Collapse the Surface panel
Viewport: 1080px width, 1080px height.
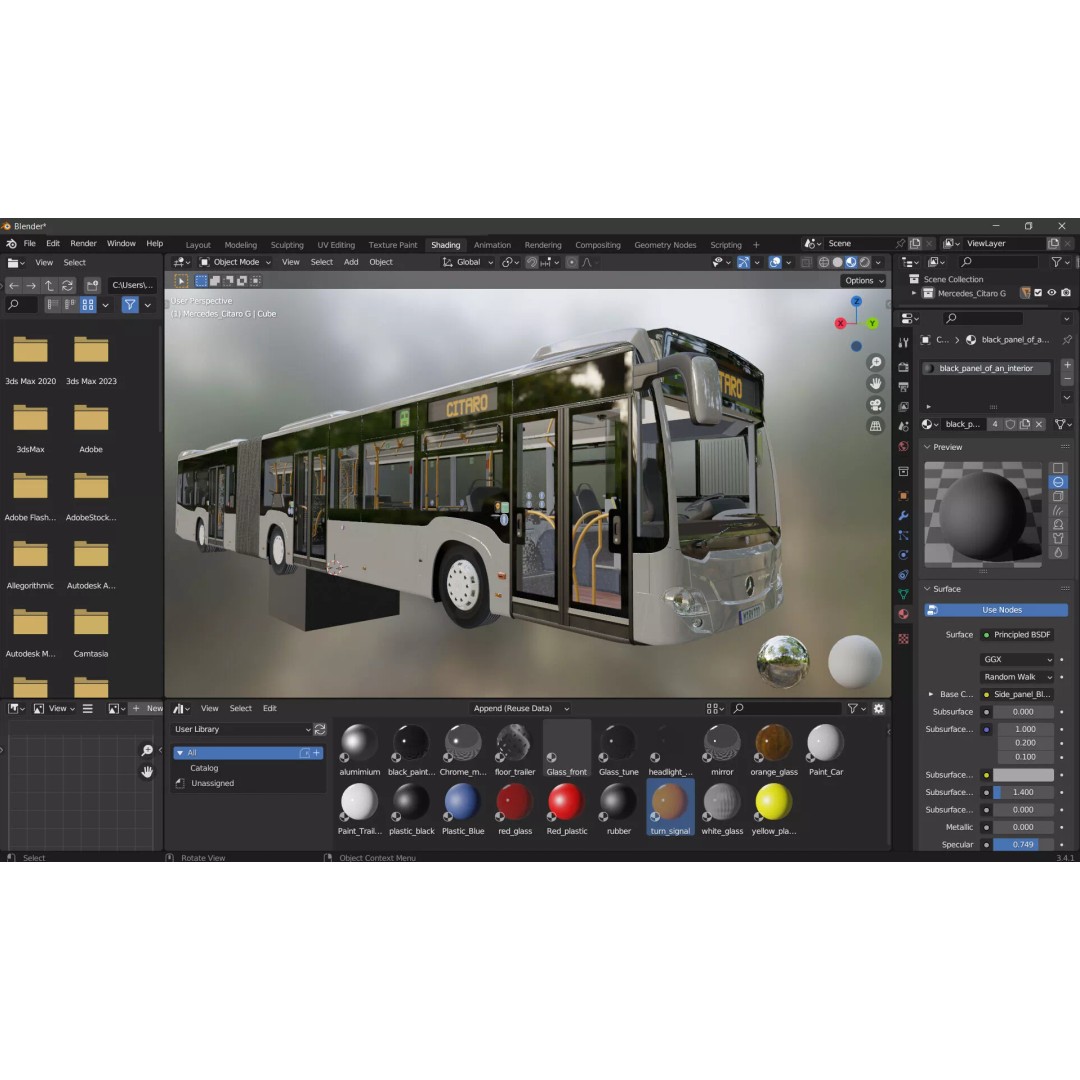coord(927,590)
